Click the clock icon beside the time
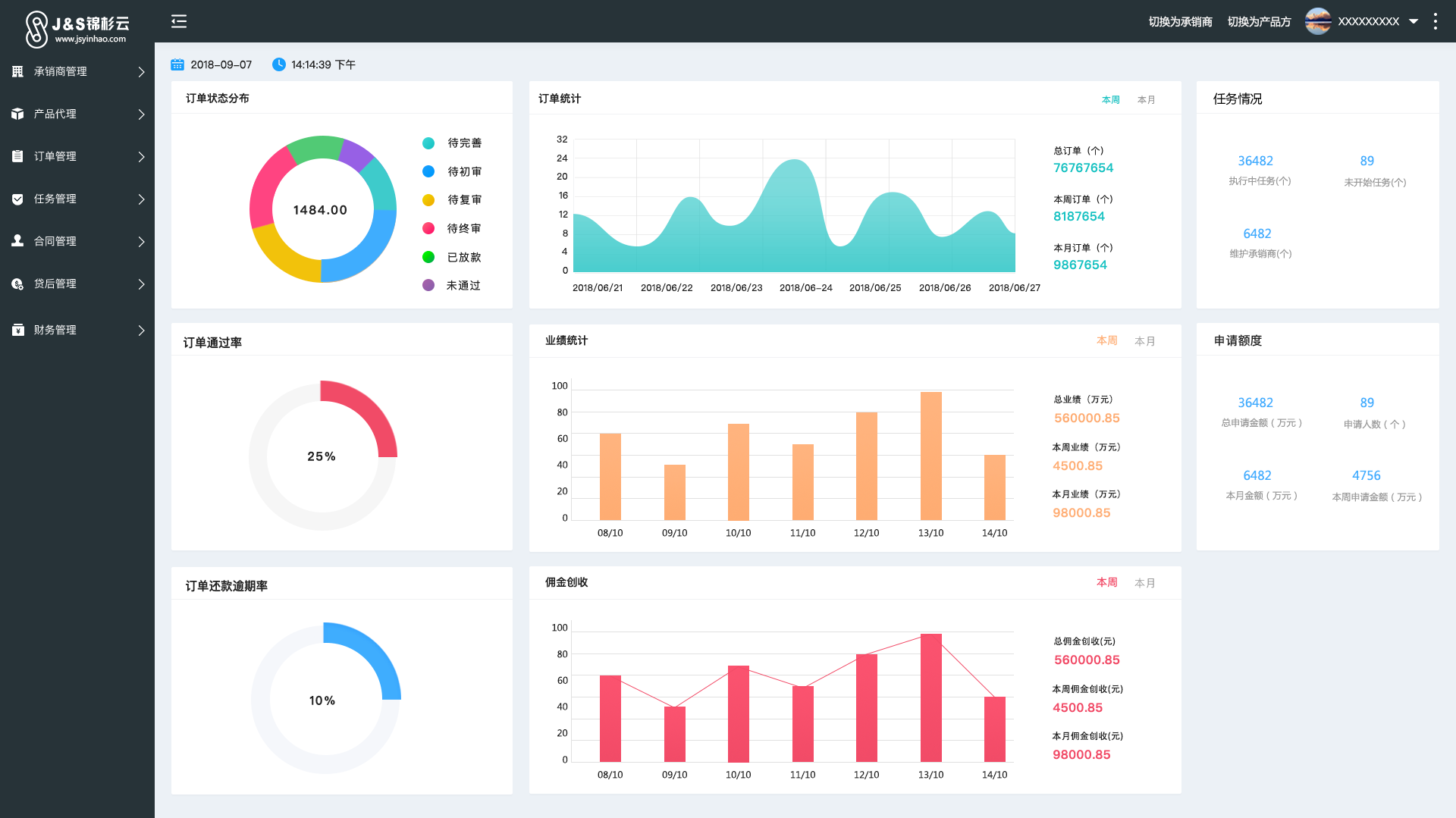This screenshot has width=1456, height=818. click(x=278, y=64)
